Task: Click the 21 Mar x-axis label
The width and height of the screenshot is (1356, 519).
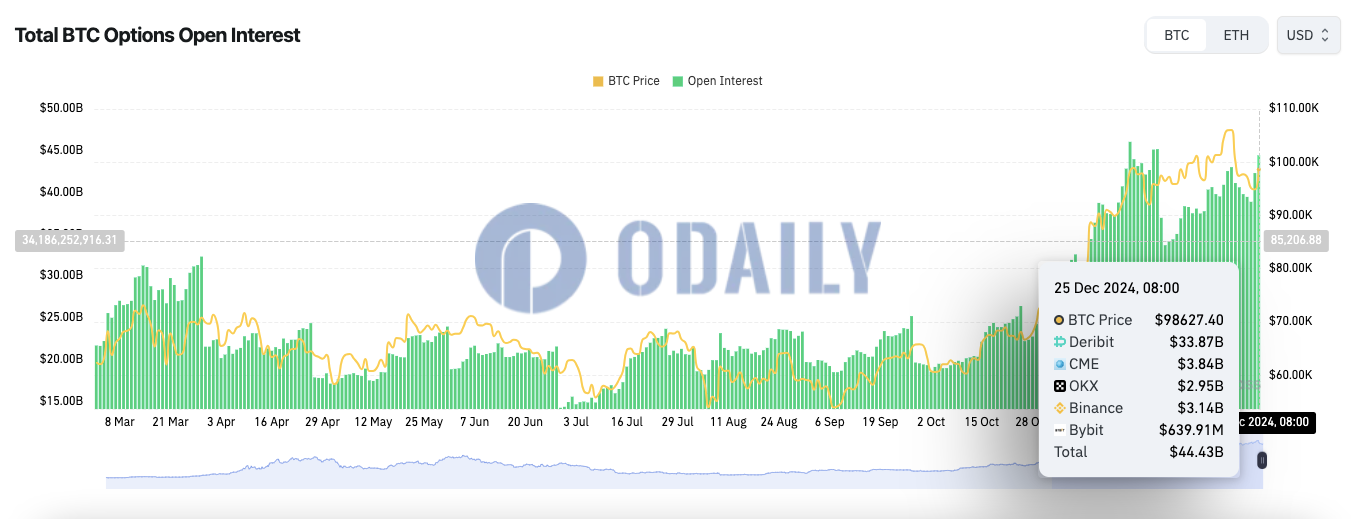Action: pos(170,422)
